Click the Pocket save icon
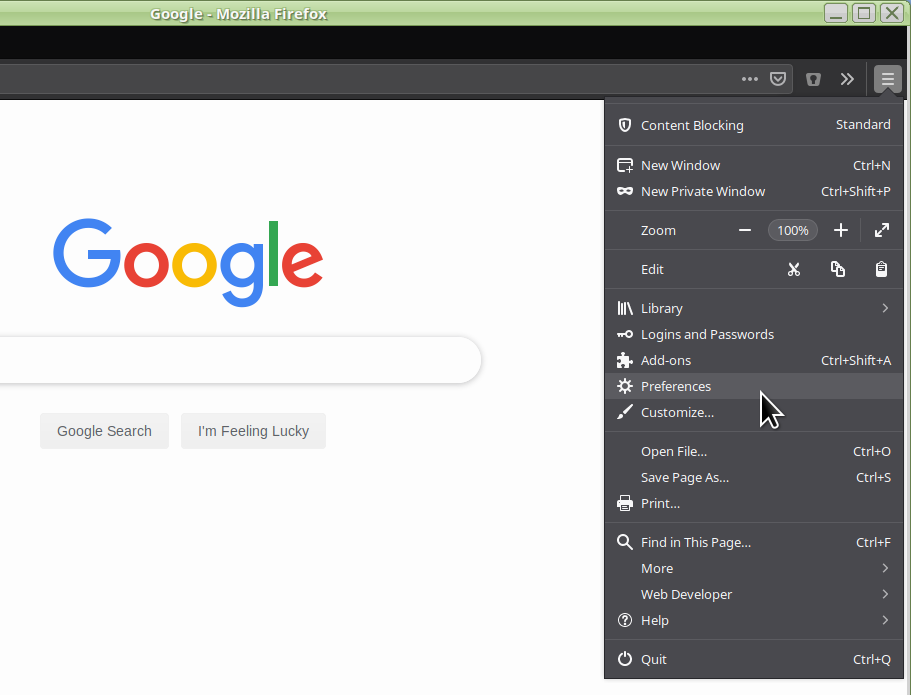 pyautogui.click(x=778, y=79)
